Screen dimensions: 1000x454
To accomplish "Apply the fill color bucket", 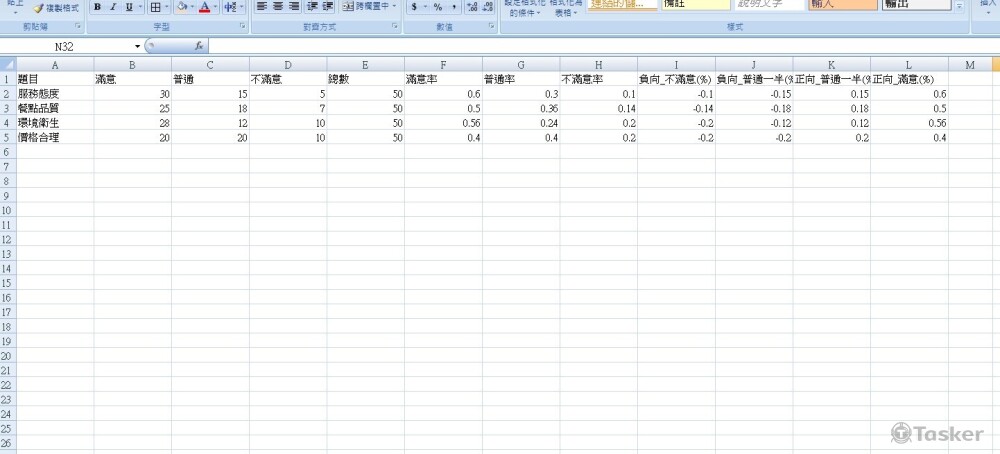I will coord(182,7).
